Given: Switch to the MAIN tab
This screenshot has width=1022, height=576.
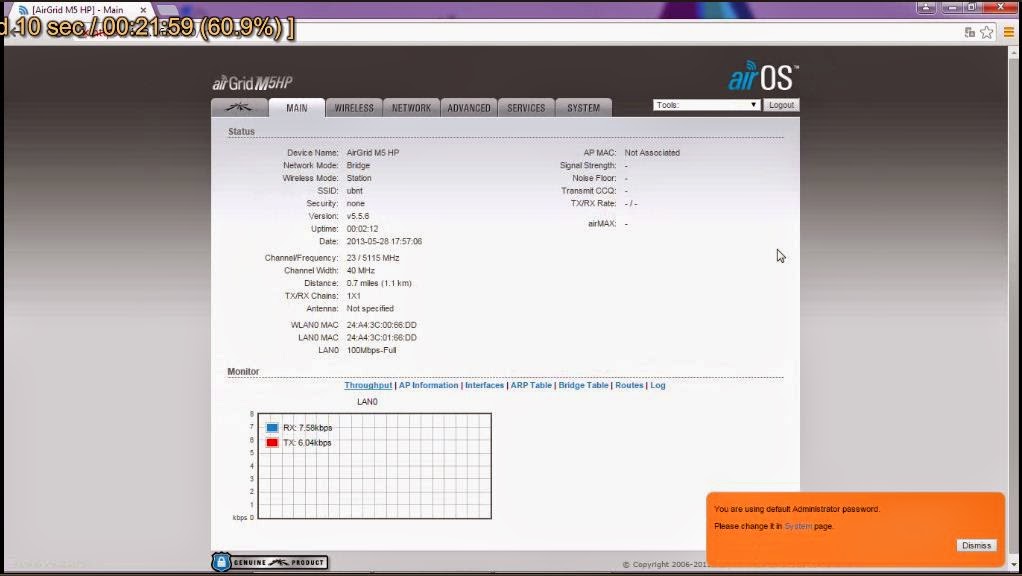Looking at the screenshot, I should coord(297,108).
